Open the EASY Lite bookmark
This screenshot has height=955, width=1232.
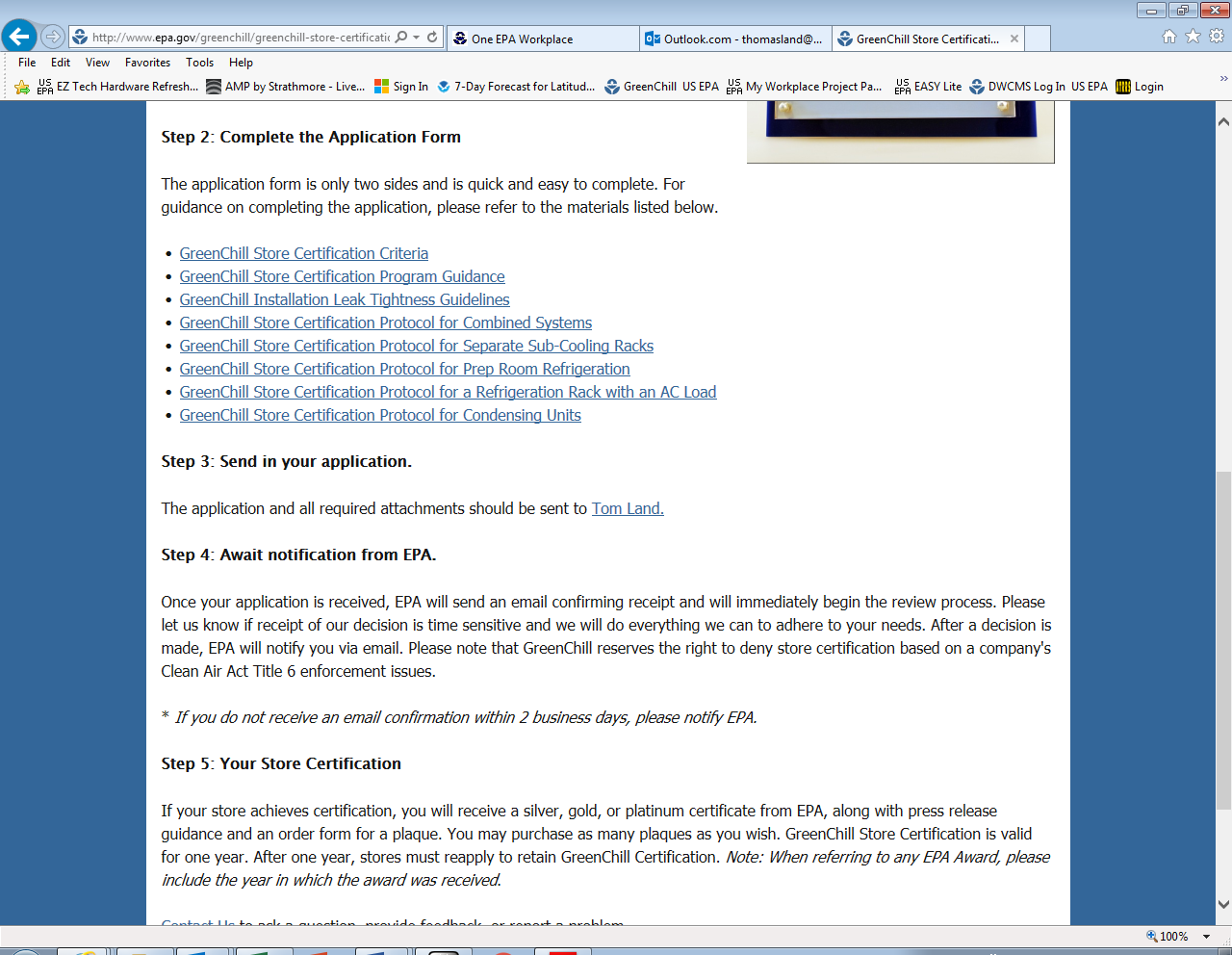[x=929, y=87]
